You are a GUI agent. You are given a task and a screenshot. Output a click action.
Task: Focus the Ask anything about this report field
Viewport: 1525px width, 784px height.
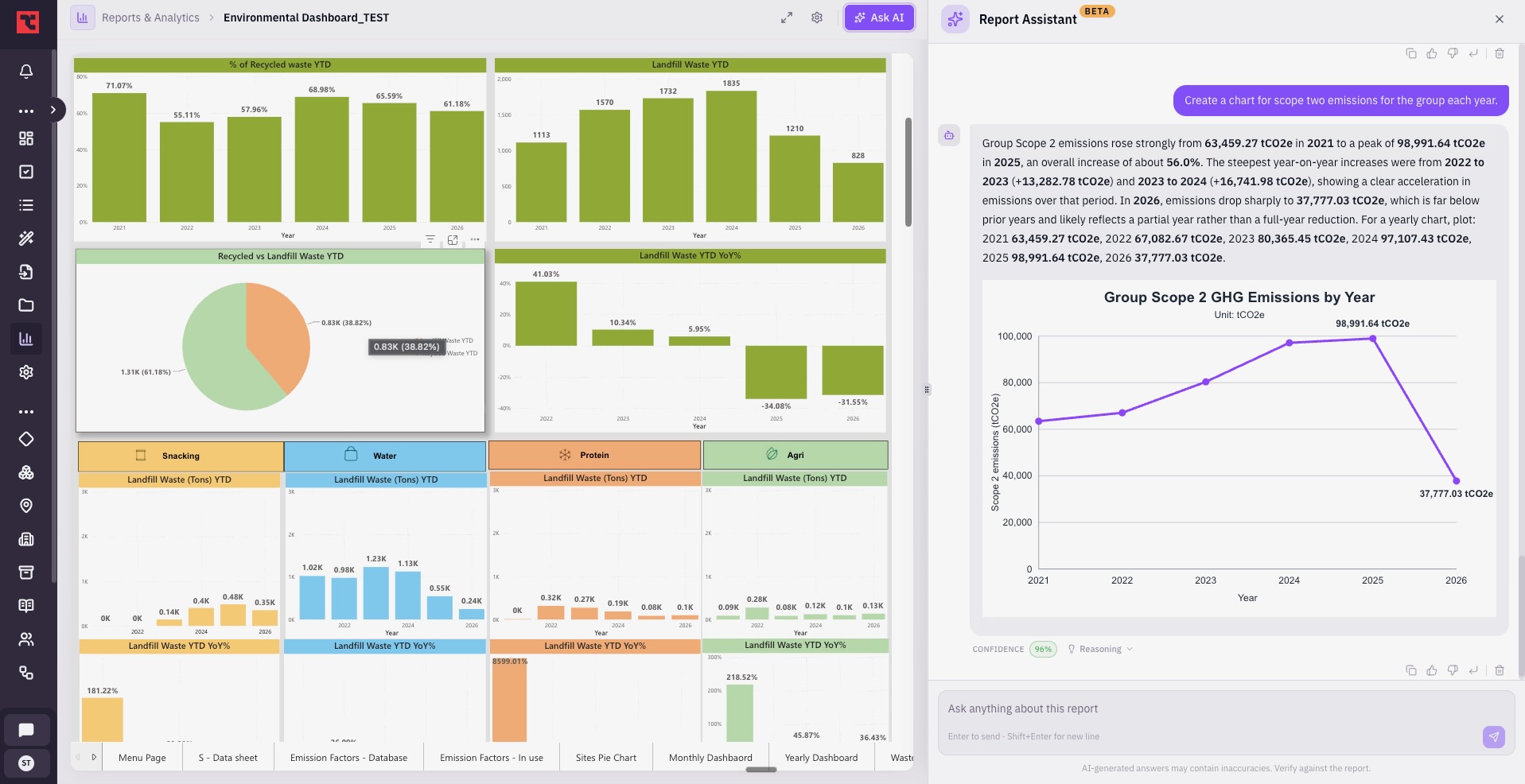1209,708
